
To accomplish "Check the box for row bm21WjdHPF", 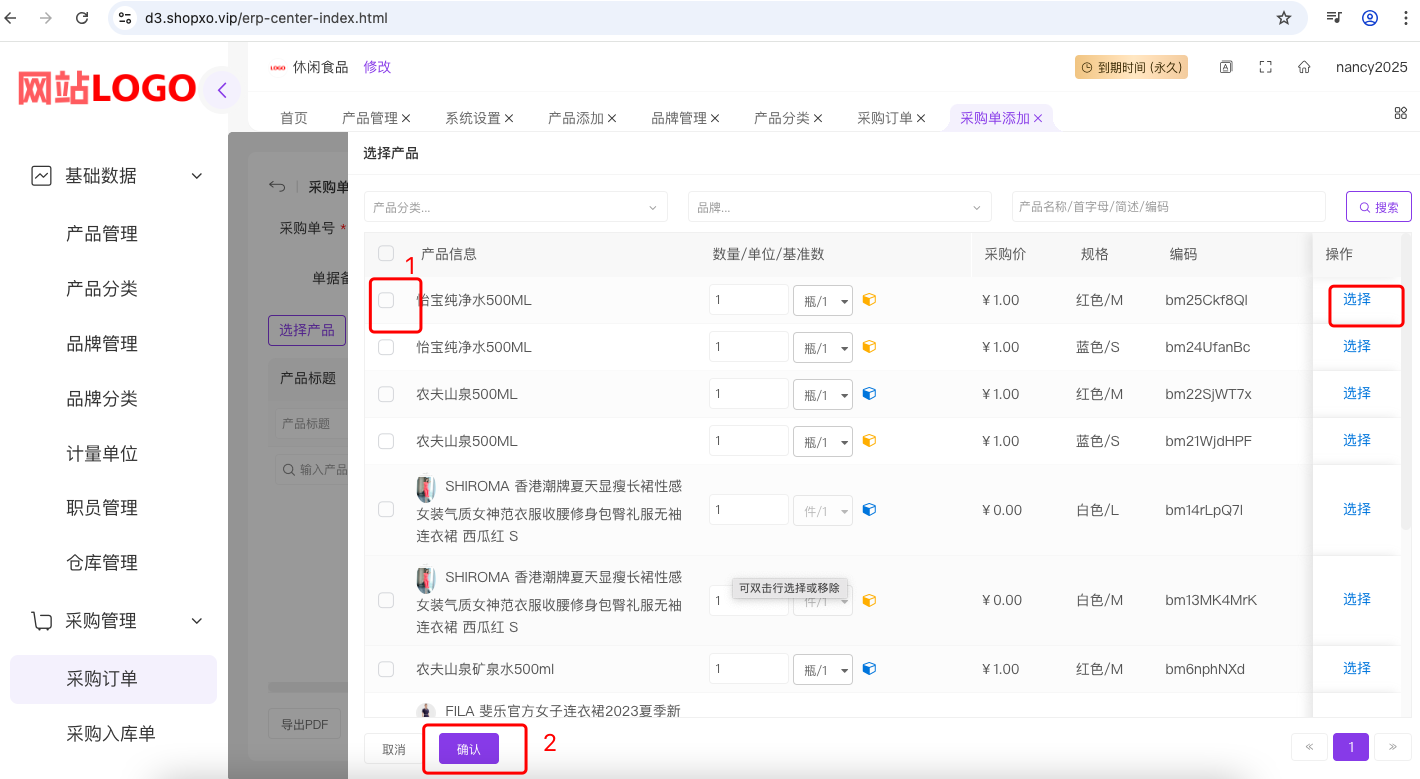I will pos(386,441).
